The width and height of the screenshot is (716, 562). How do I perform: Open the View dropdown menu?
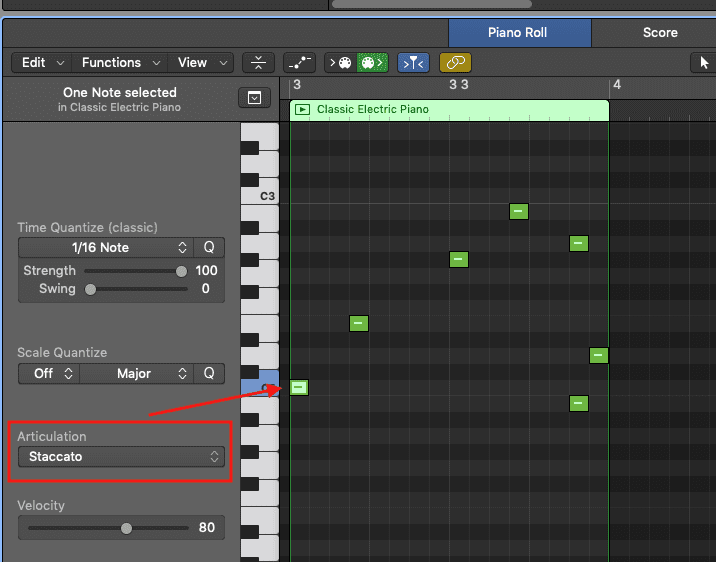[x=201, y=62]
